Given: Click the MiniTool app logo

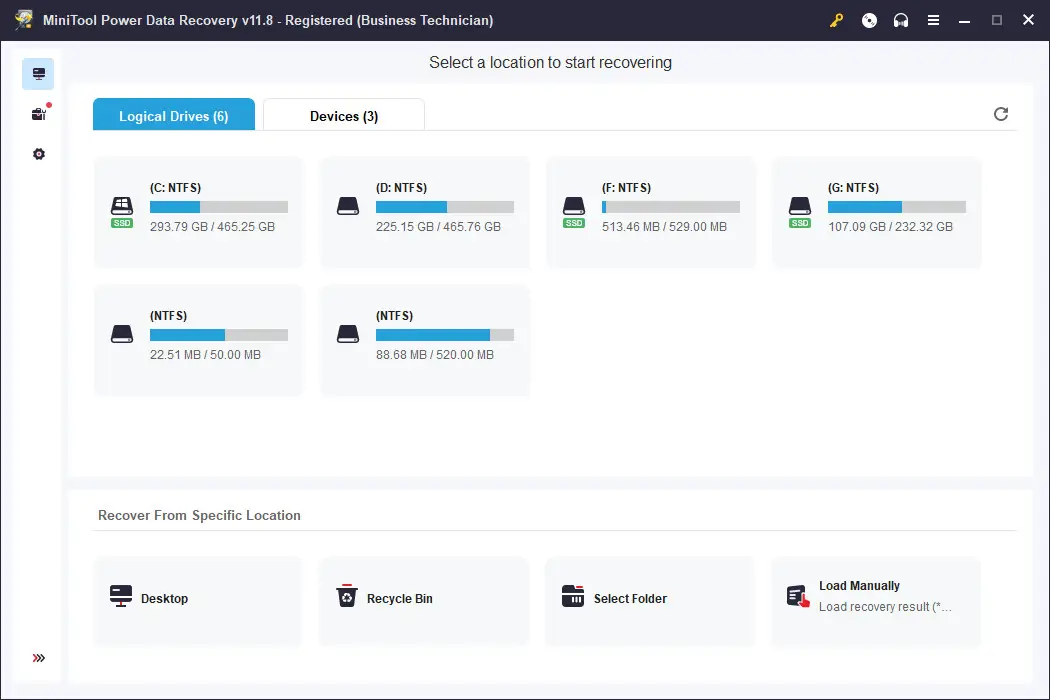Looking at the screenshot, I should click(x=24, y=19).
